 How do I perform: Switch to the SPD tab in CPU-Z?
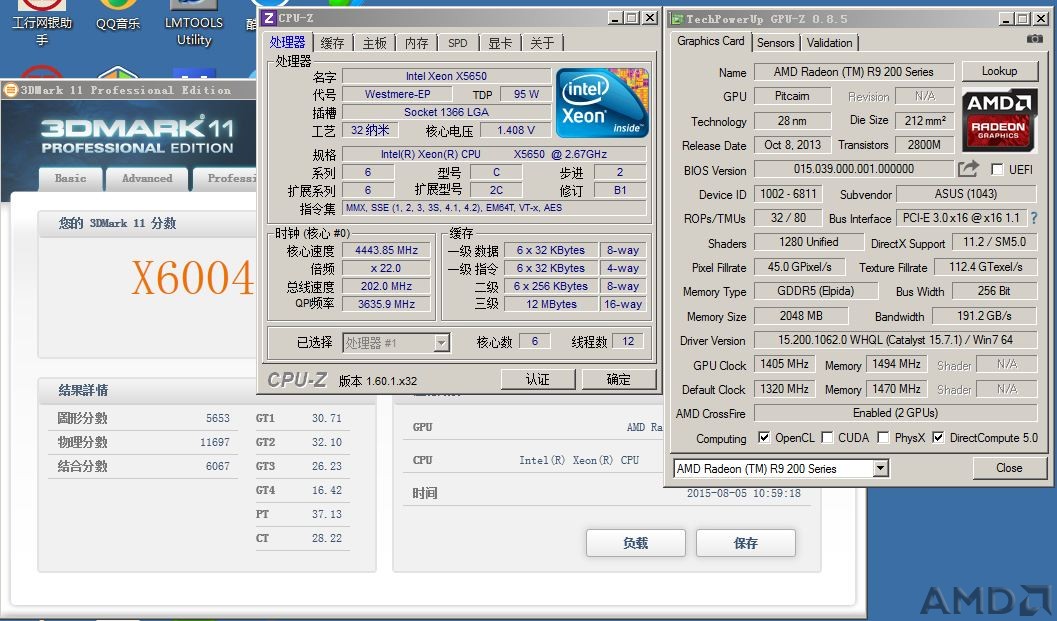[458, 43]
